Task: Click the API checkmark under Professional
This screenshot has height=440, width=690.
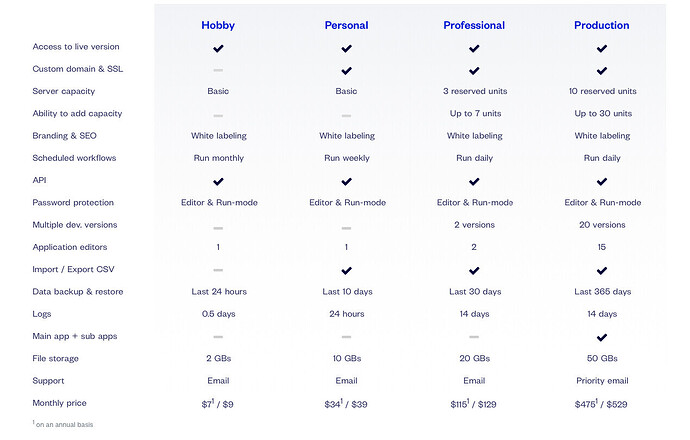Action: 474,182
